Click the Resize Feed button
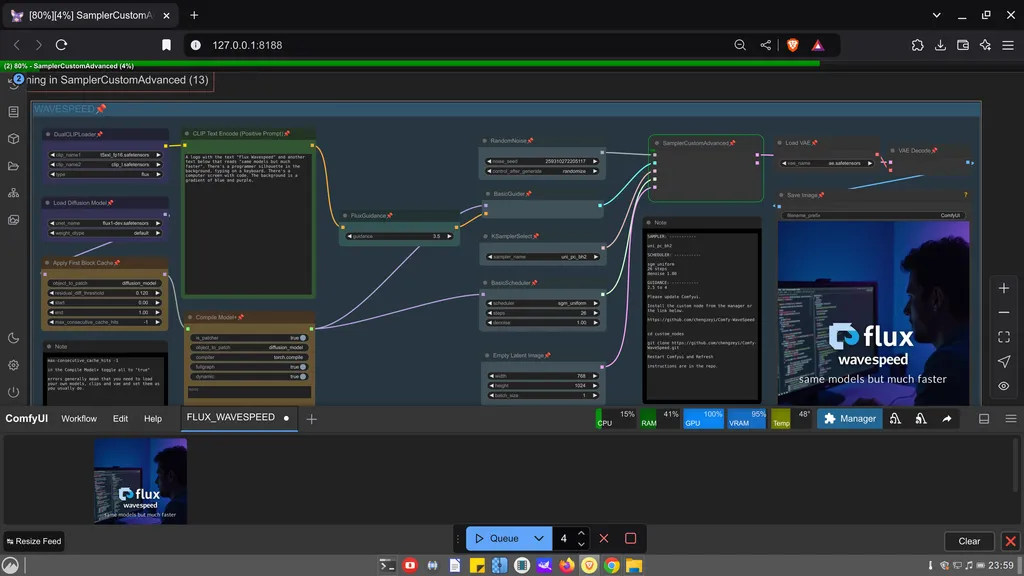This screenshot has height=576, width=1024. click(34, 541)
